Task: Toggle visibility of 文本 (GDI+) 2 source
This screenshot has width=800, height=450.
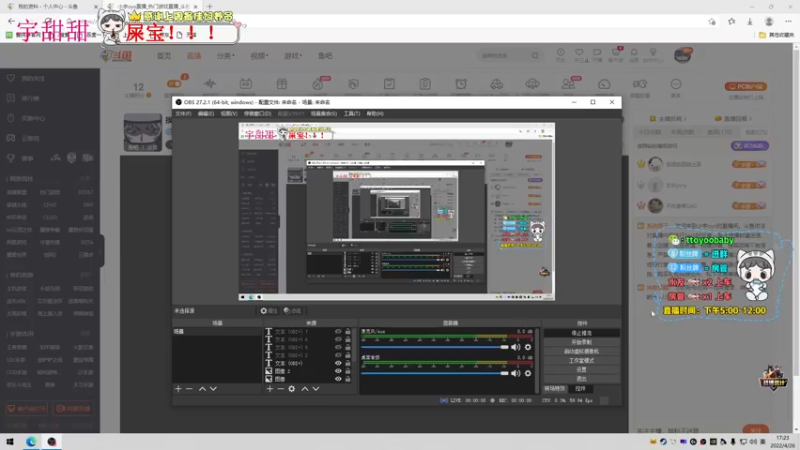Action: click(x=338, y=355)
